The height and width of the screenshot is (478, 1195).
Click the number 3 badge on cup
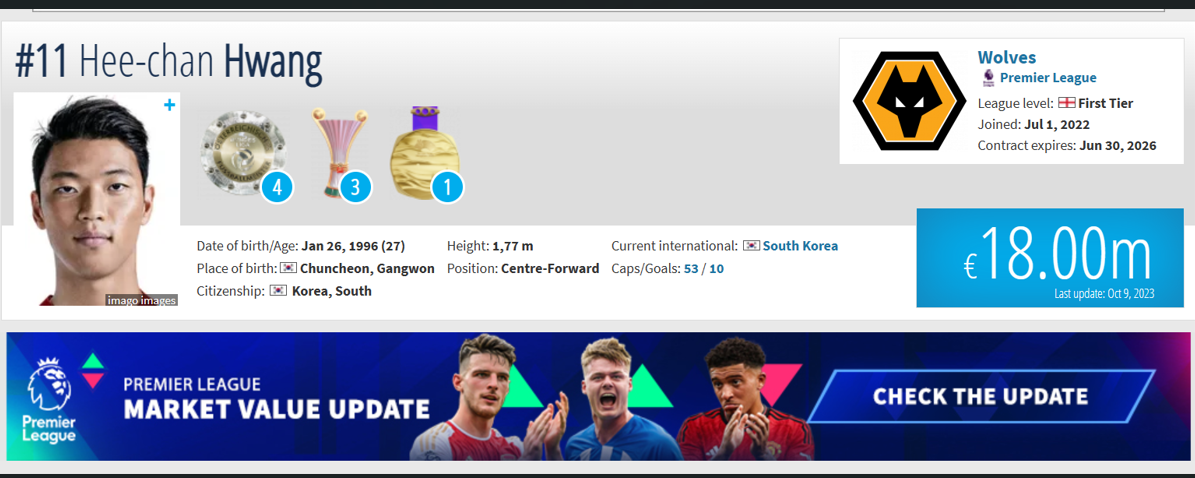pos(355,188)
